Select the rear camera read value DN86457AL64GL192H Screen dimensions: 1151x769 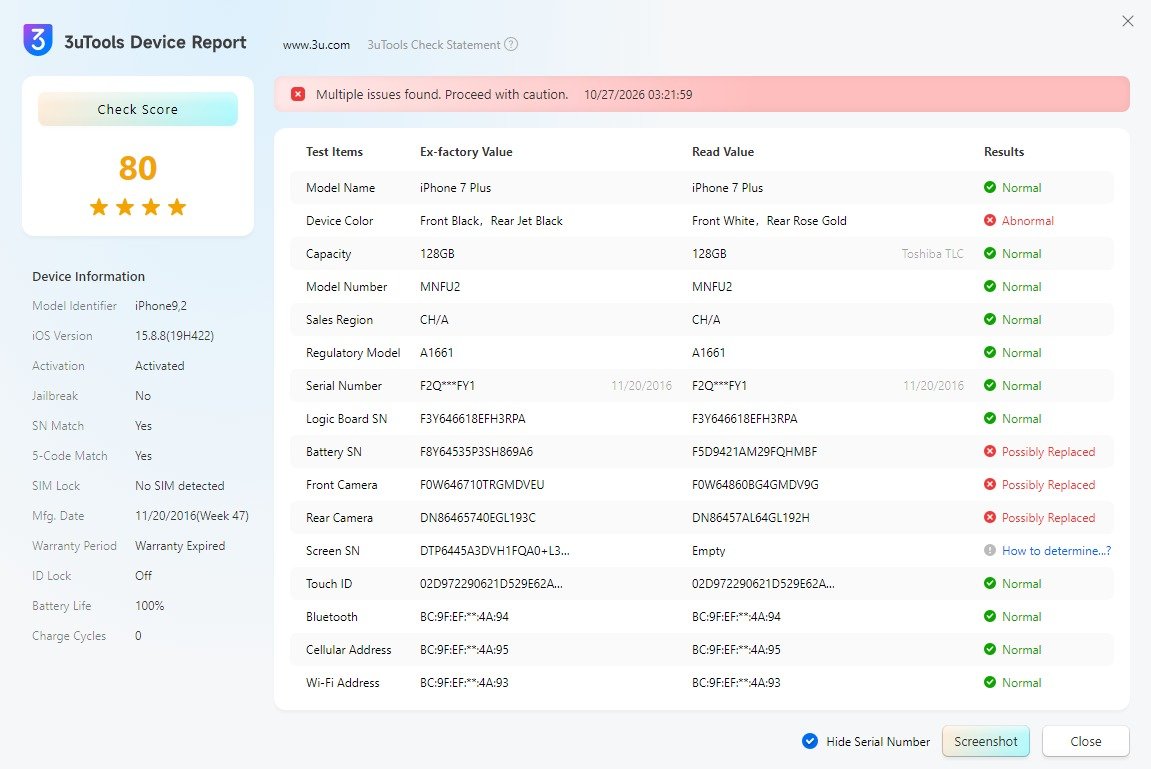click(751, 517)
